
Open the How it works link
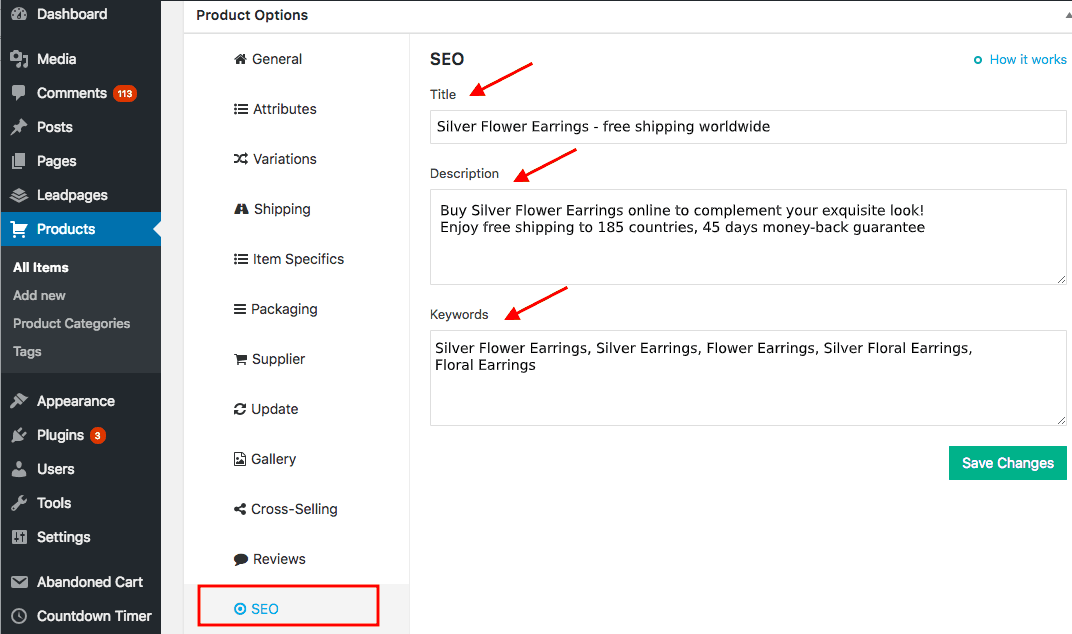1027,59
